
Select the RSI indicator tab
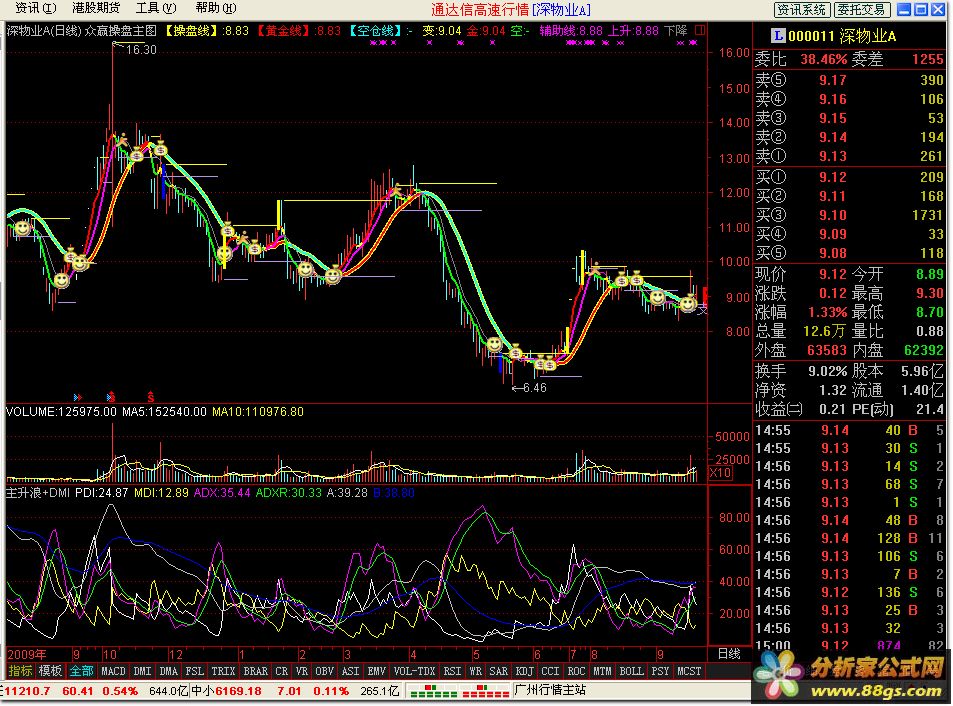(452, 671)
